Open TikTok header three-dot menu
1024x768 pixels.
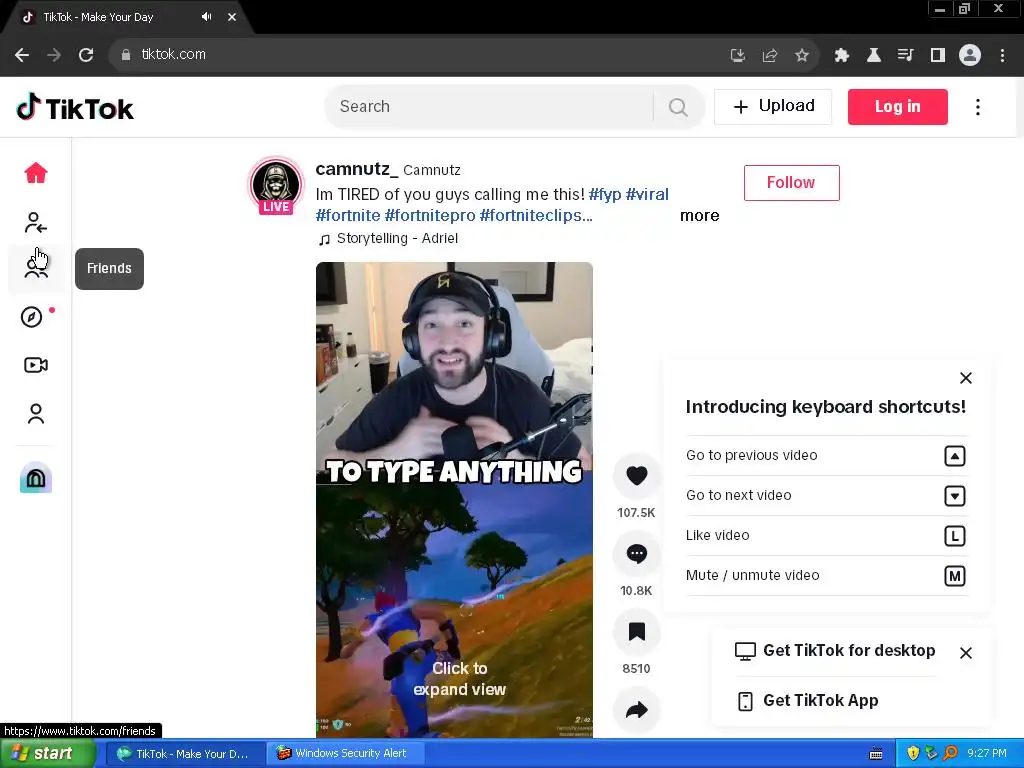click(978, 107)
